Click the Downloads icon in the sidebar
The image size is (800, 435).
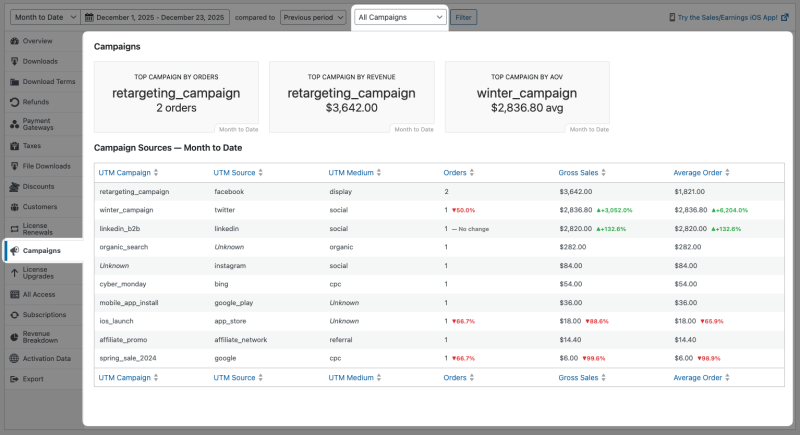tap(13, 61)
